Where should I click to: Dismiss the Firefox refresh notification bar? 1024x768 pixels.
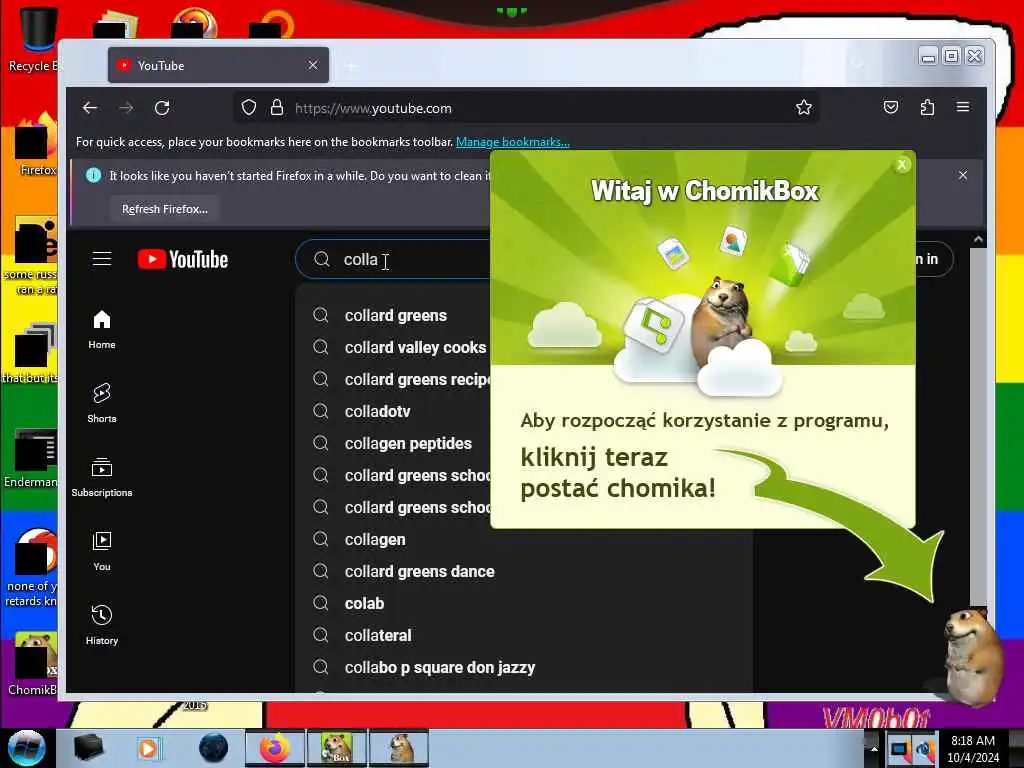(x=963, y=175)
